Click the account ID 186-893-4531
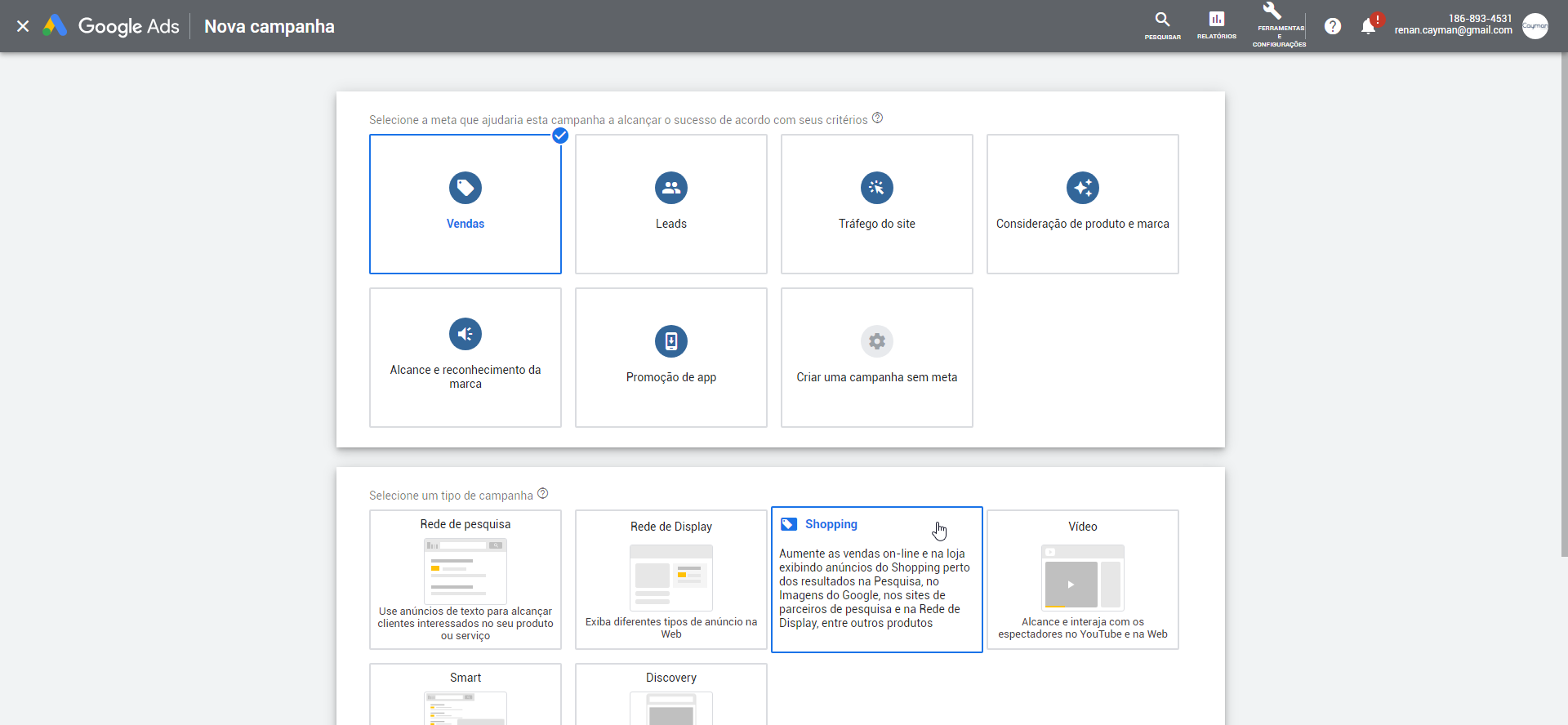This screenshot has width=1568, height=725. 1480,19
